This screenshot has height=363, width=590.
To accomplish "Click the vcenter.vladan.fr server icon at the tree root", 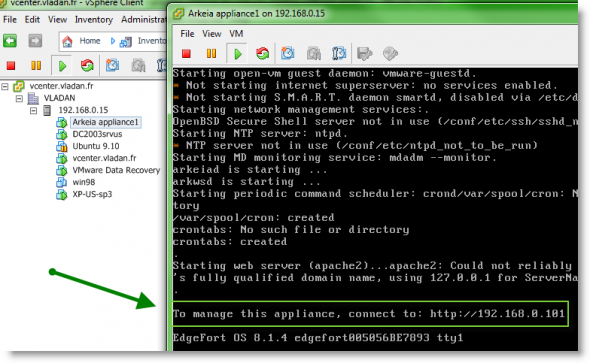I will [18, 86].
